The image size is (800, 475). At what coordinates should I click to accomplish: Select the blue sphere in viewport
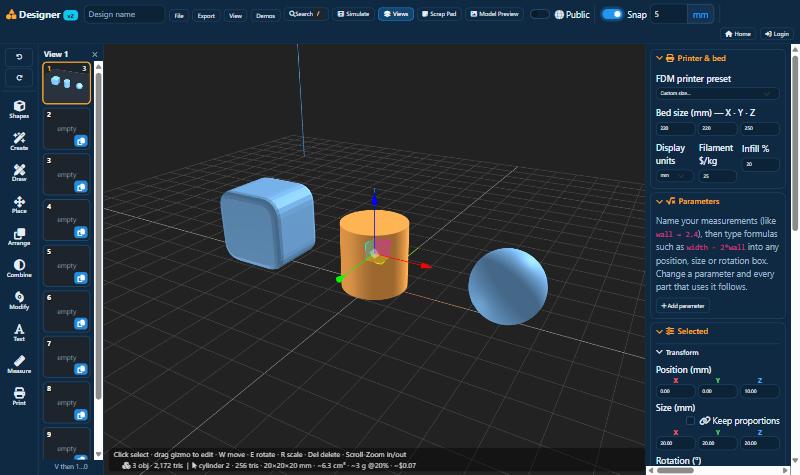[508, 286]
